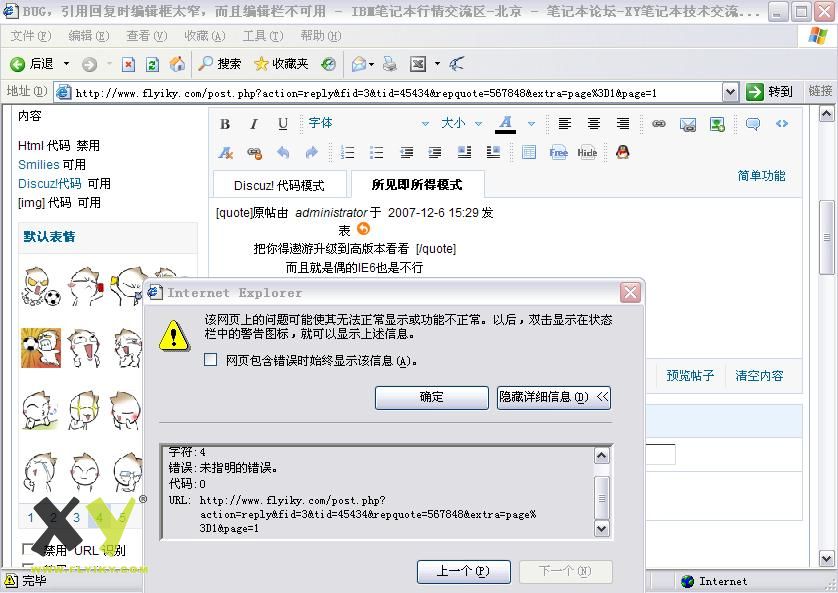Click the 清空内容 clear content link
838x593 pixels.
759,375
